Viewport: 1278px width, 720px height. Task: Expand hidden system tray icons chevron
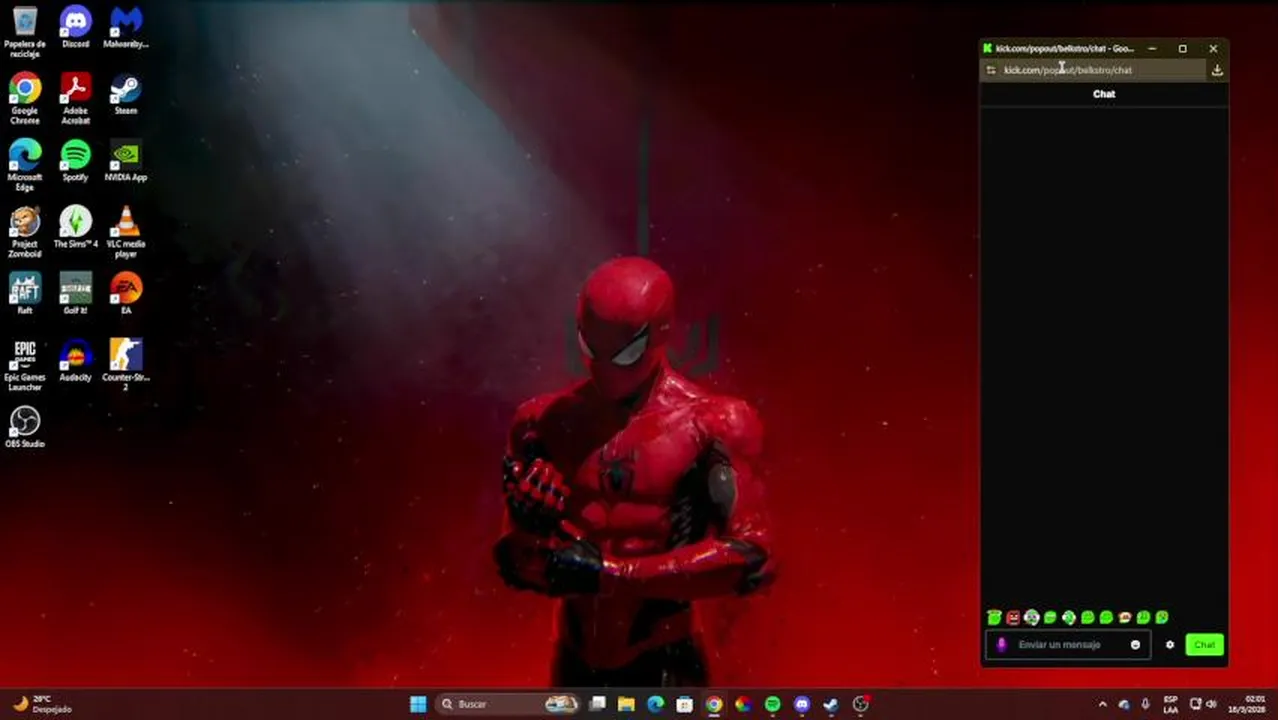coord(1102,704)
